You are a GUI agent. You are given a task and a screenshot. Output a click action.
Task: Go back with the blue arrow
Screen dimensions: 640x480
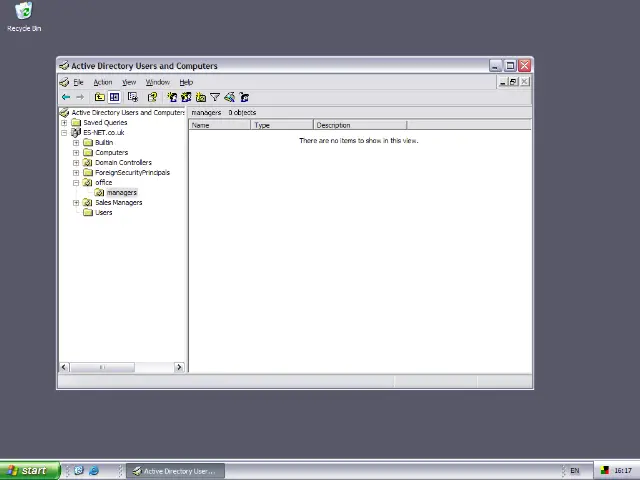66,97
